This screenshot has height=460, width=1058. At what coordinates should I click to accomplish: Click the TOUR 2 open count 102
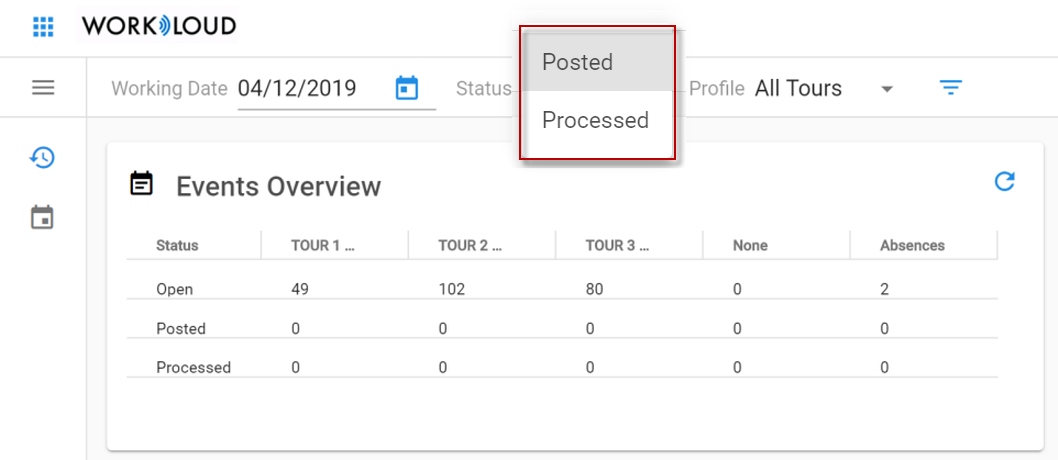coord(452,289)
